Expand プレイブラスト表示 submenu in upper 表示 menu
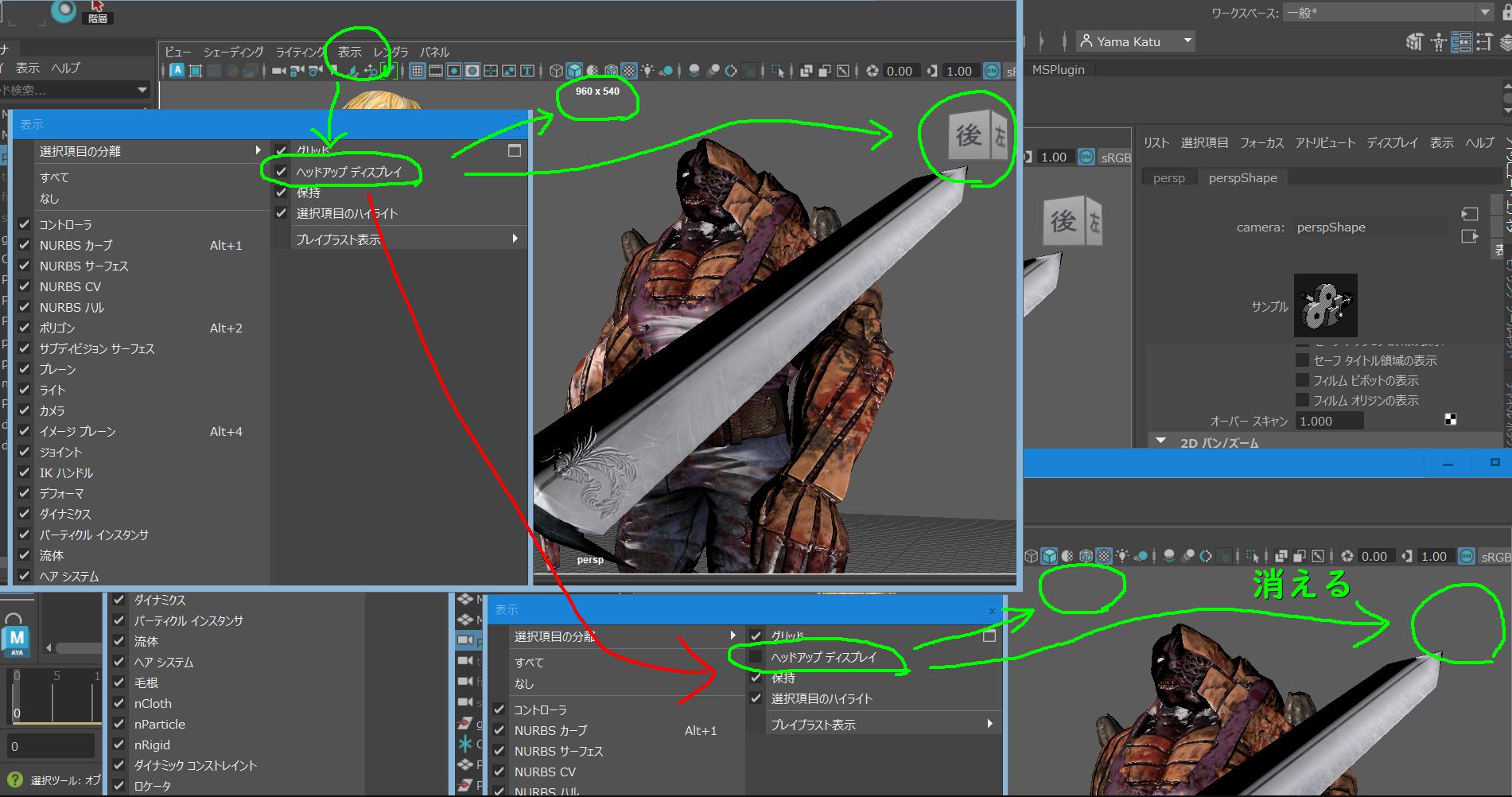 410,239
